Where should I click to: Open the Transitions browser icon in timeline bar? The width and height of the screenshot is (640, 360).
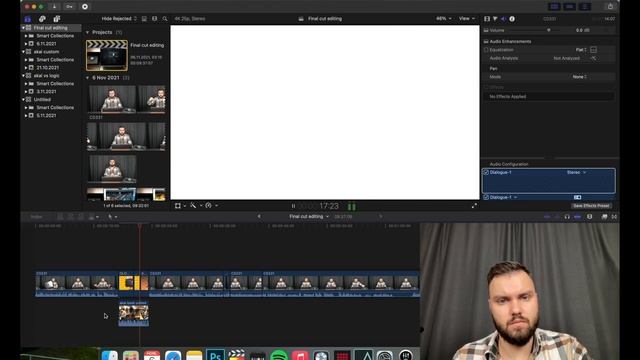tap(614, 217)
